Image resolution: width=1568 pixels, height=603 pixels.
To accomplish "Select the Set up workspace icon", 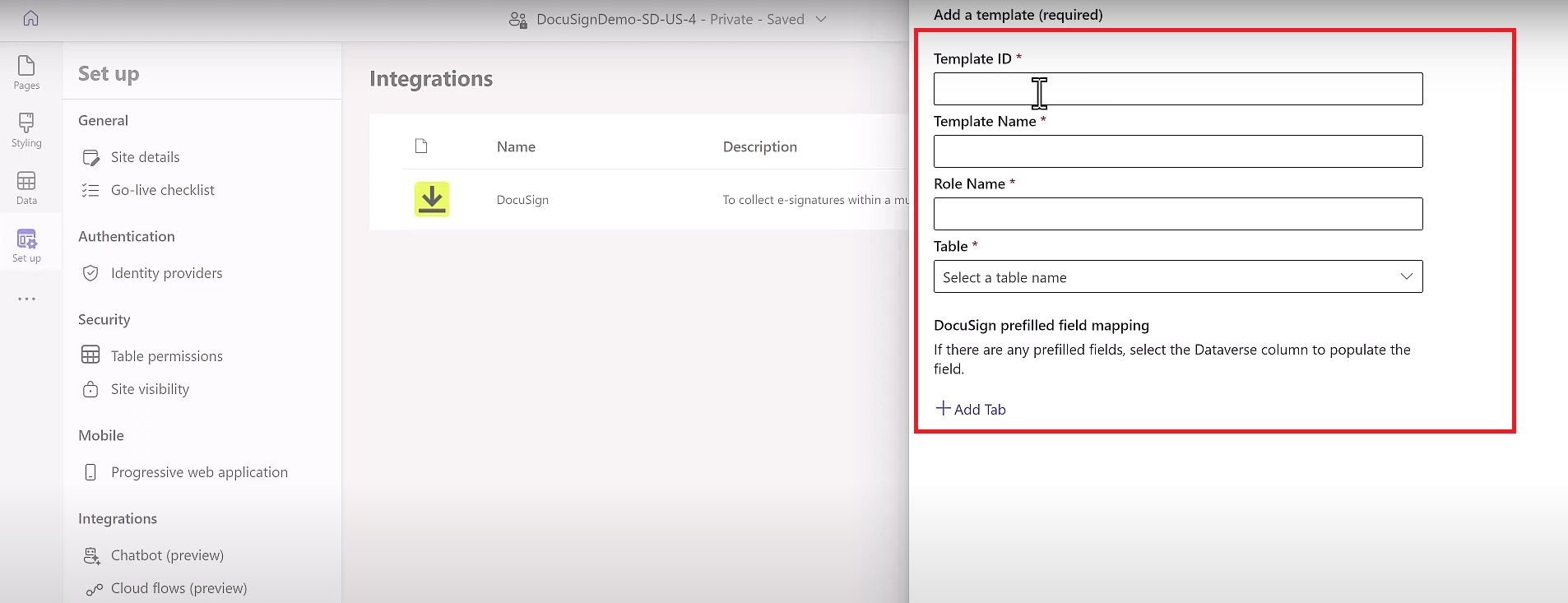I will (x=26, y=245).
